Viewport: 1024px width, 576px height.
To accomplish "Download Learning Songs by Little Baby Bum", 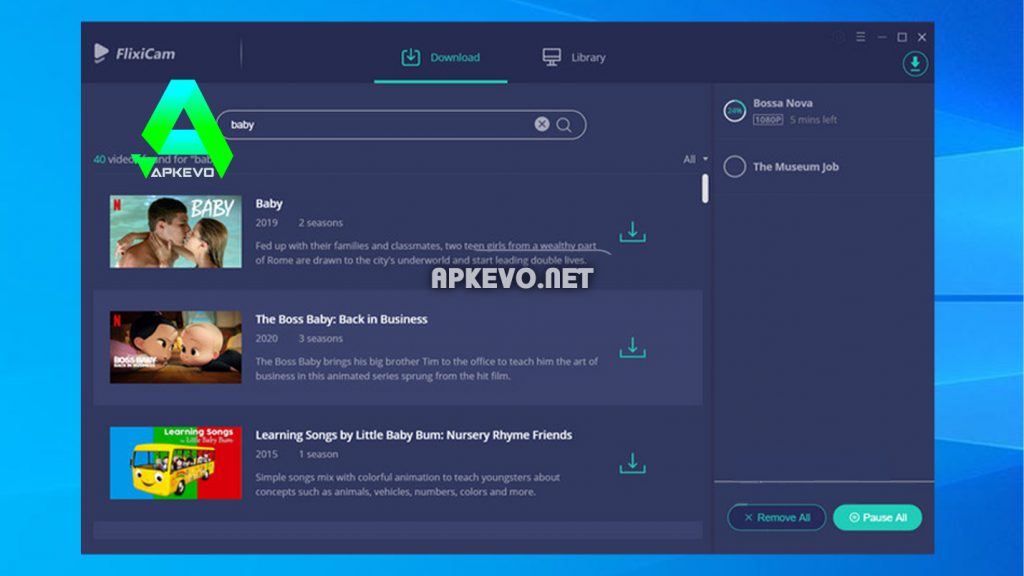I will click(632, 463).
